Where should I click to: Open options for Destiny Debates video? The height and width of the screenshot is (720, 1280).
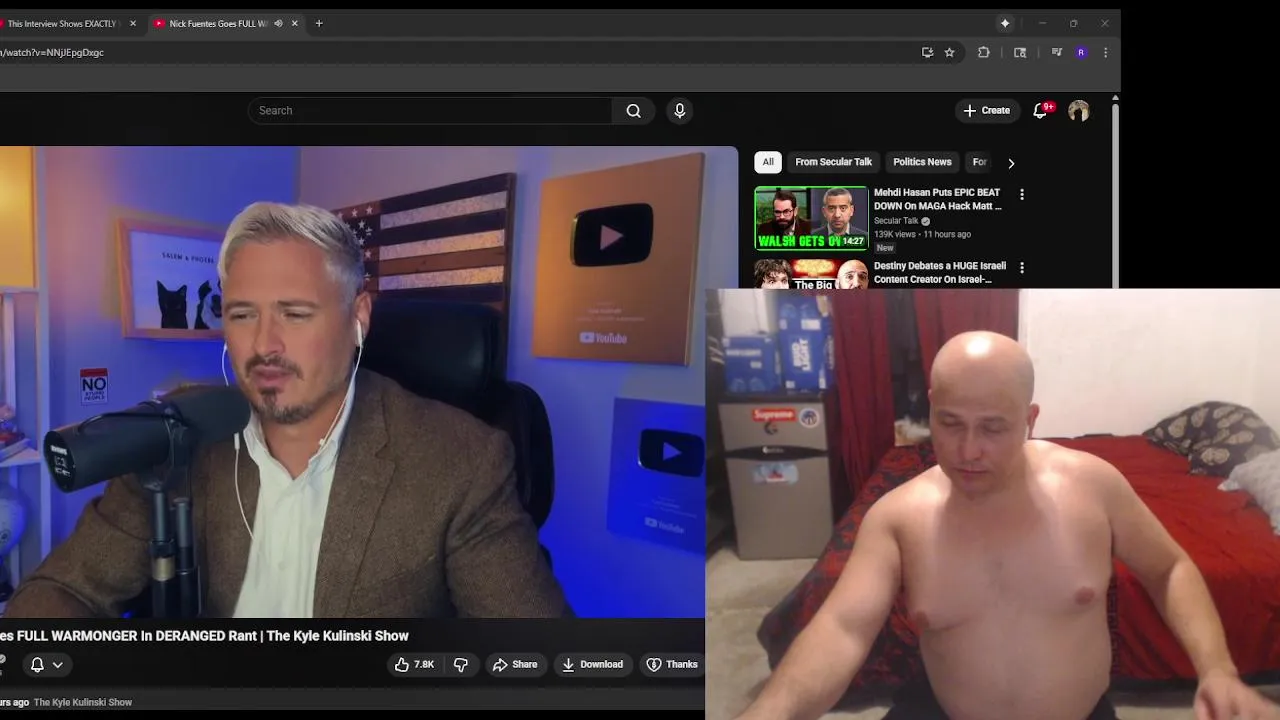point(1021,268)
